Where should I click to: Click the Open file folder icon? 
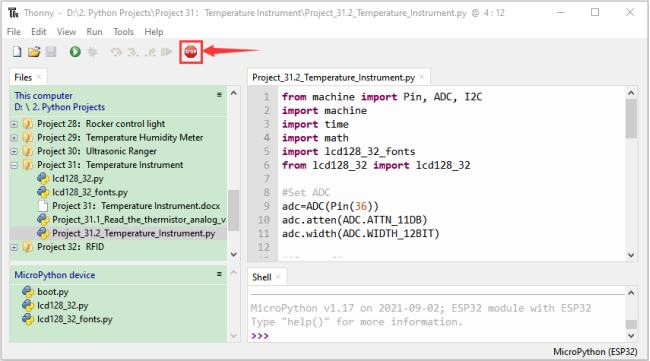point(34,52)
